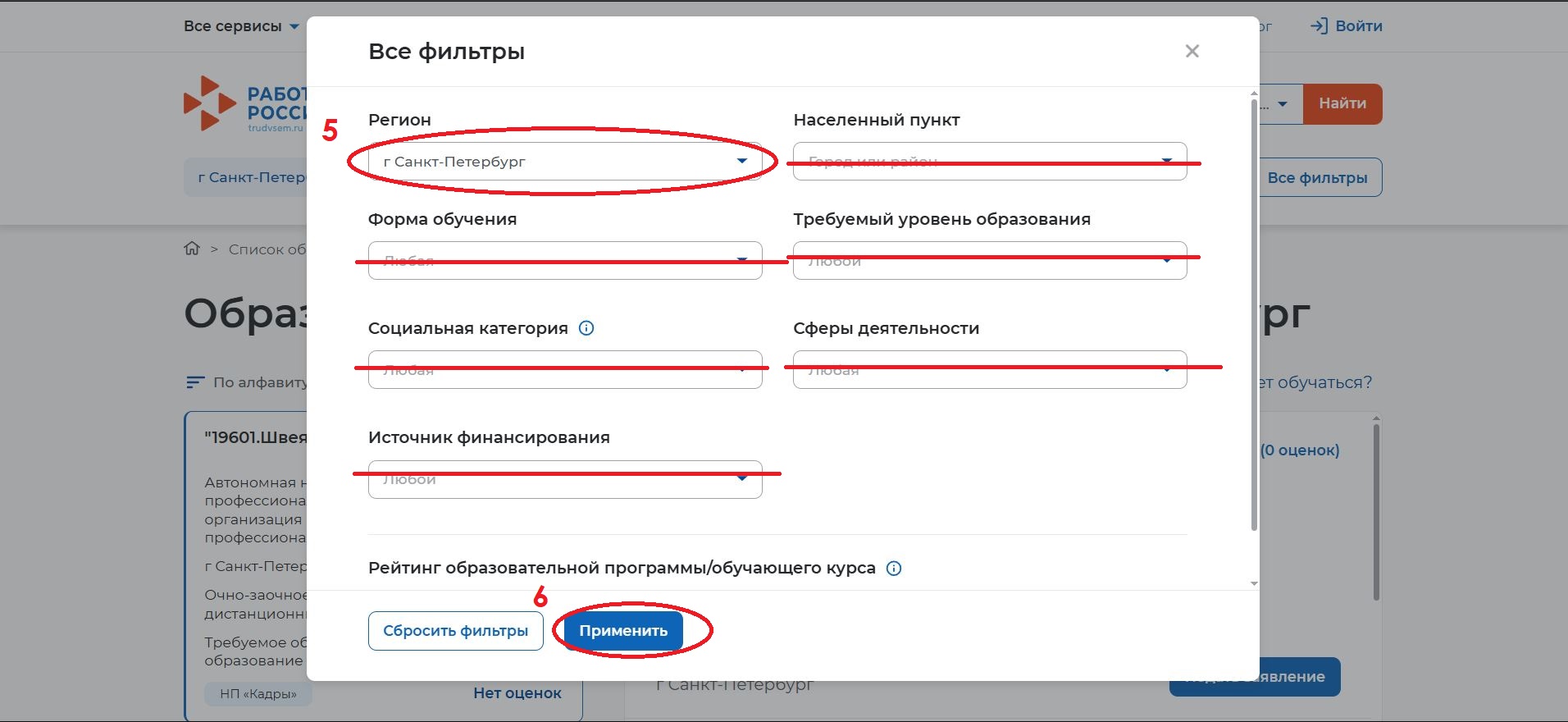Expand the Сферы деятельности dropdown
The image size is (1568, 722).
tap(989, 370)
